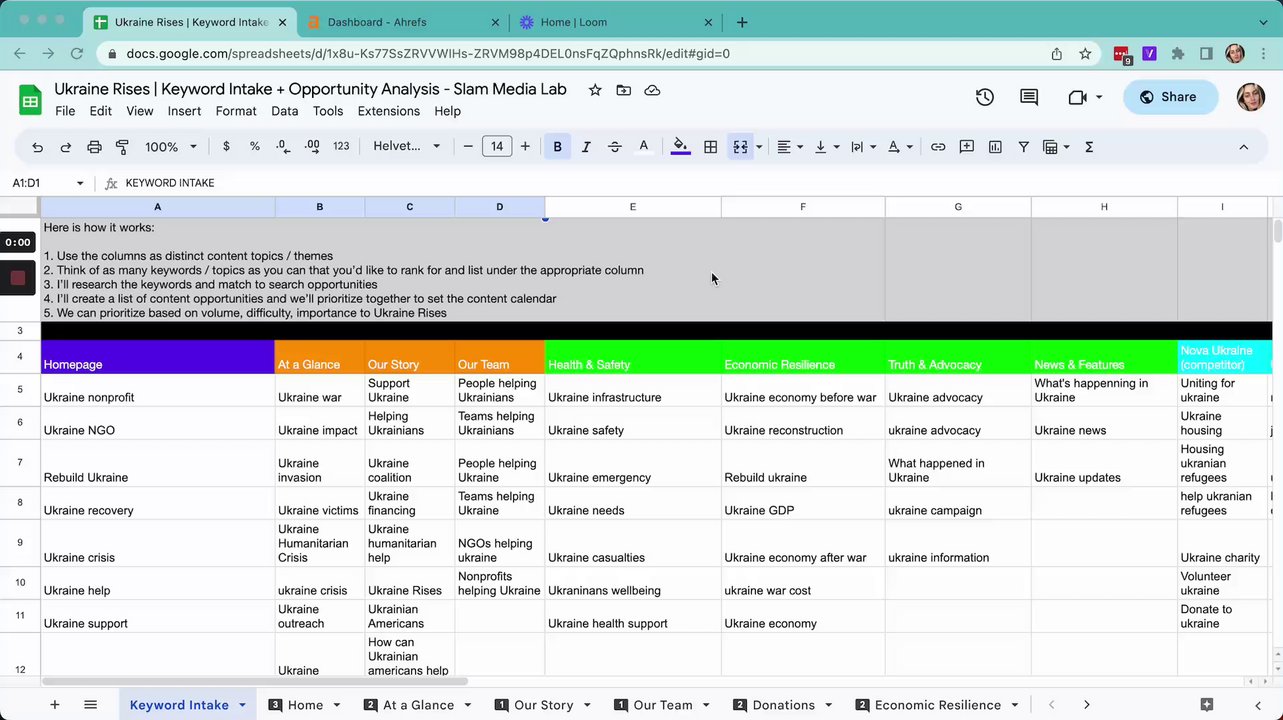Open the 123 more number formats menu
The height and width of the screenshot is (720, 1283).
(341, 146)
